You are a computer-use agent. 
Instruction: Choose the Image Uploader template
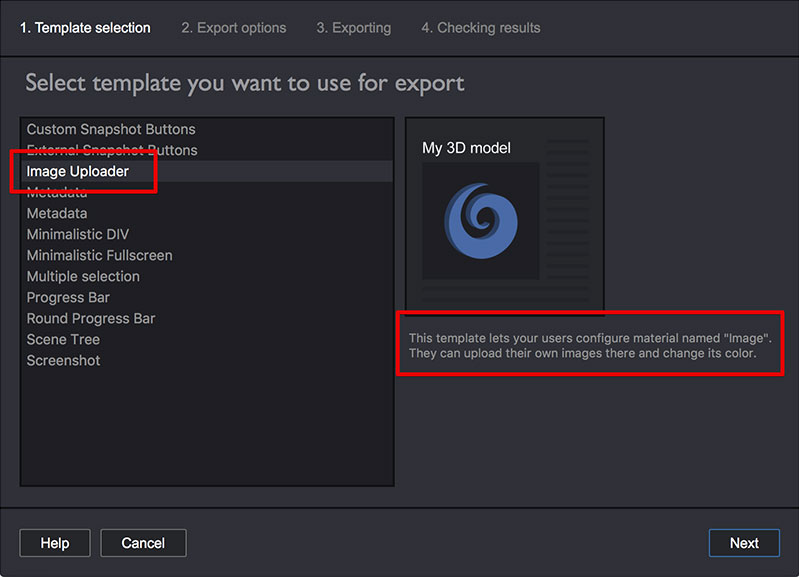coord(207,171)
